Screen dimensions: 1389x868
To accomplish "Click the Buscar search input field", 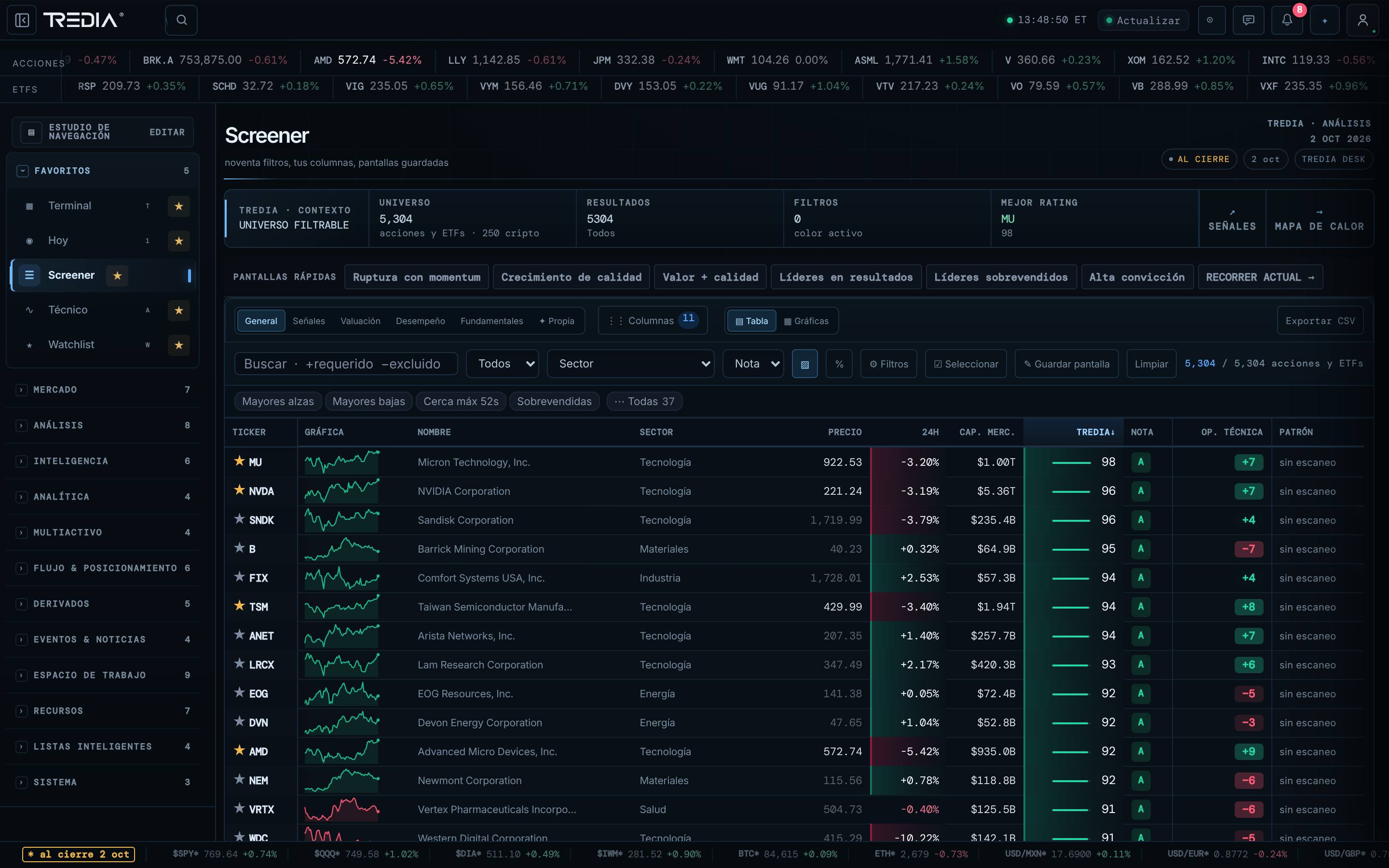I will [346, 364].
